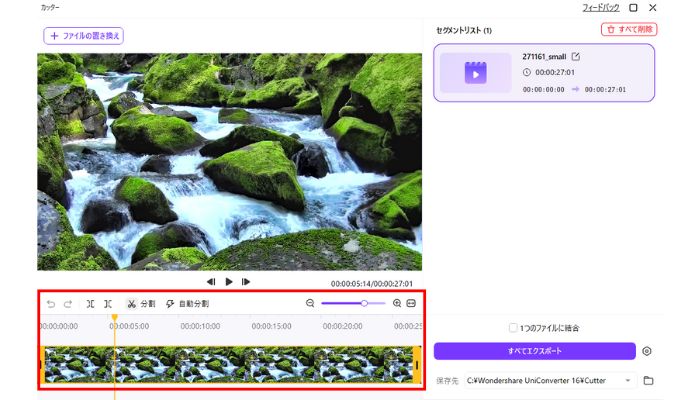Viewport: 700px width, 400px height.
Task: Set the trim start point icon
Action: point(91,304)
